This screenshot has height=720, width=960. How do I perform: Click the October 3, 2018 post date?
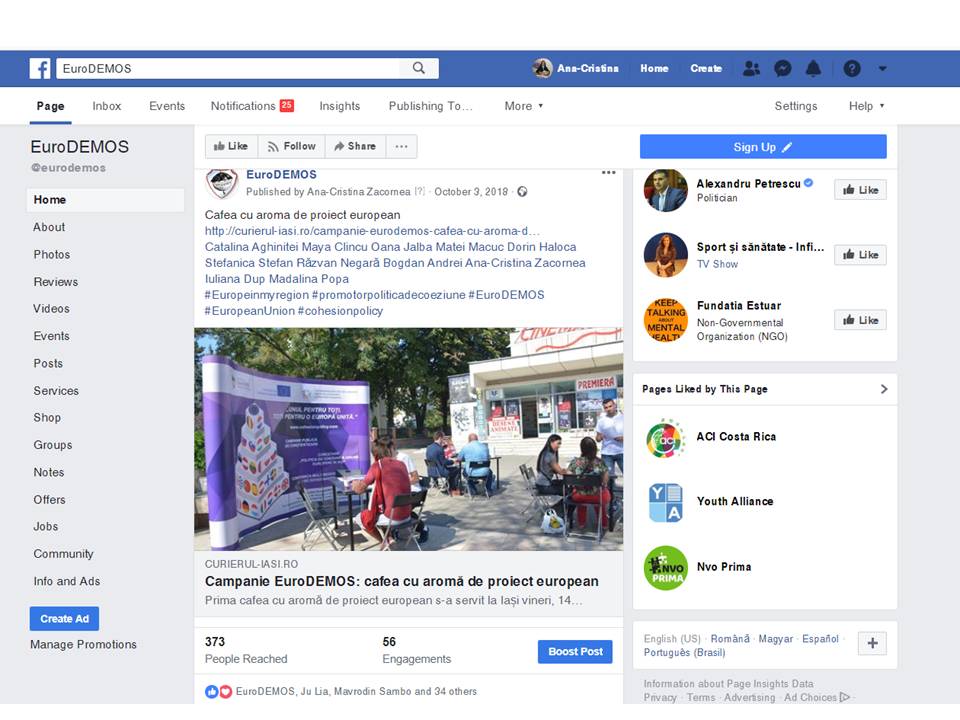point(471,192)
